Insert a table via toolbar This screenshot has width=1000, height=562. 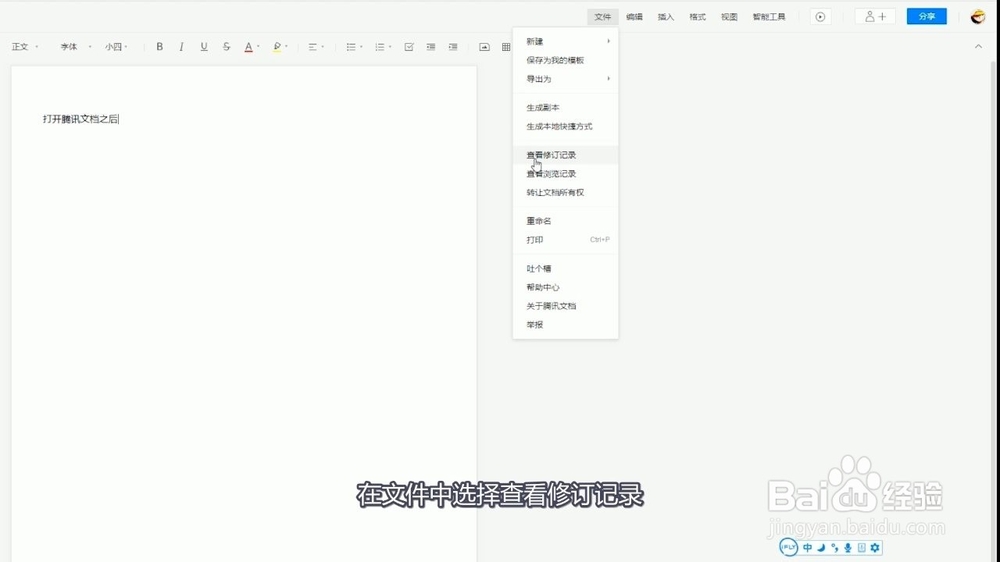pos(506,47)
